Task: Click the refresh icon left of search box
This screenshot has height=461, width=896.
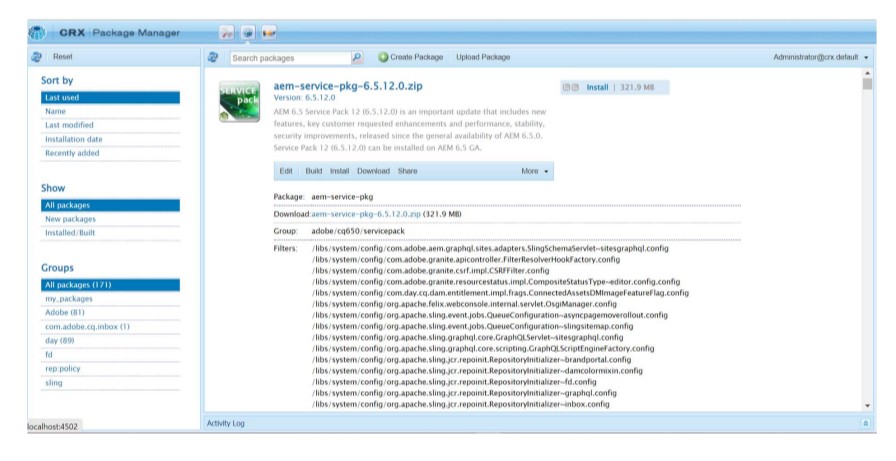Action: click(213, 57)
